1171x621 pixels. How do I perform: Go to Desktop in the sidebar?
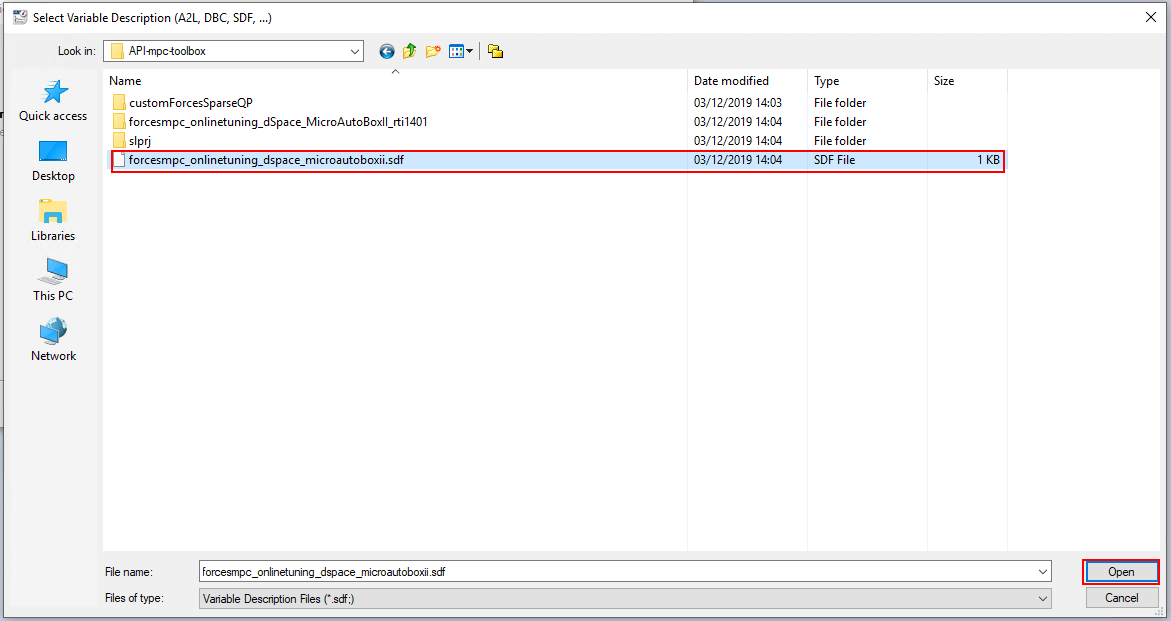(53, 161)
